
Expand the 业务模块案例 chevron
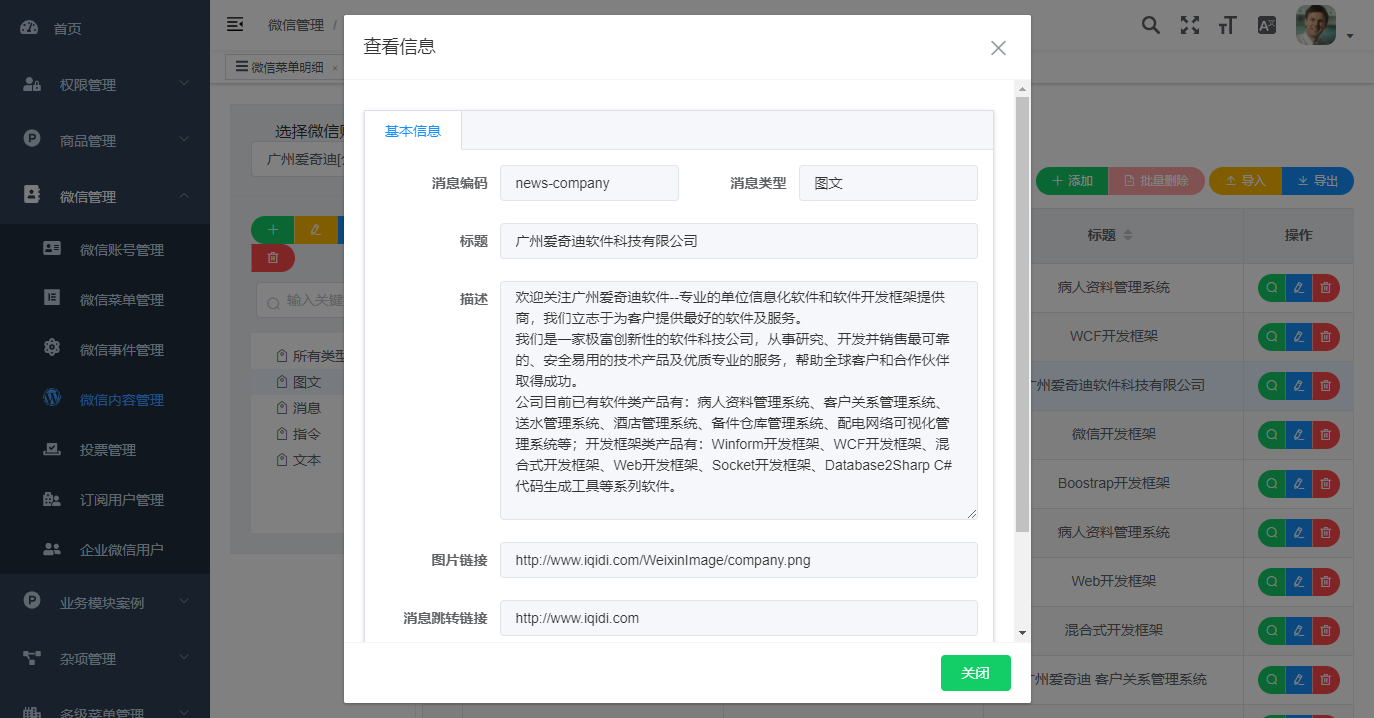point(184,602)
